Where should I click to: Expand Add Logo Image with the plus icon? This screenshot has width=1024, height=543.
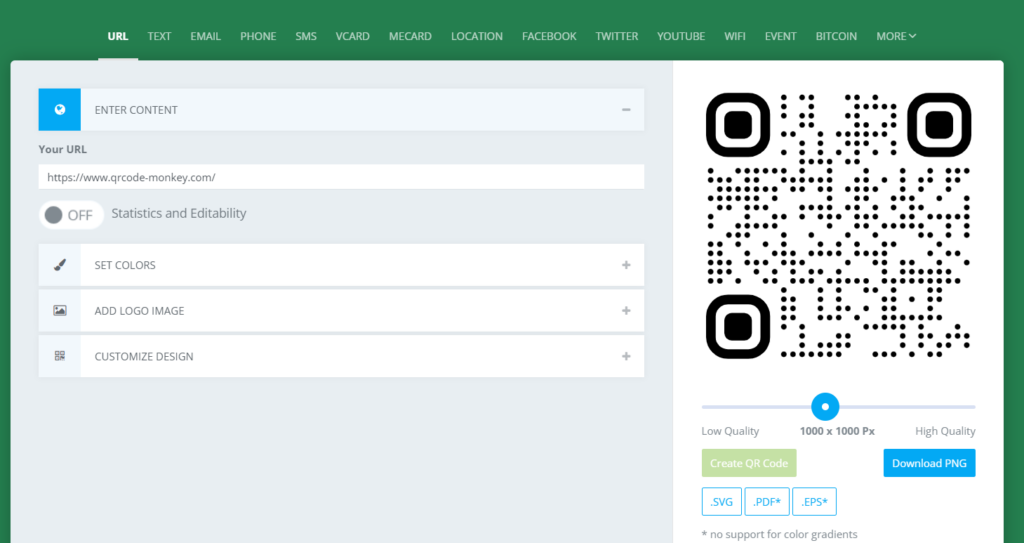tap(626, 310)
